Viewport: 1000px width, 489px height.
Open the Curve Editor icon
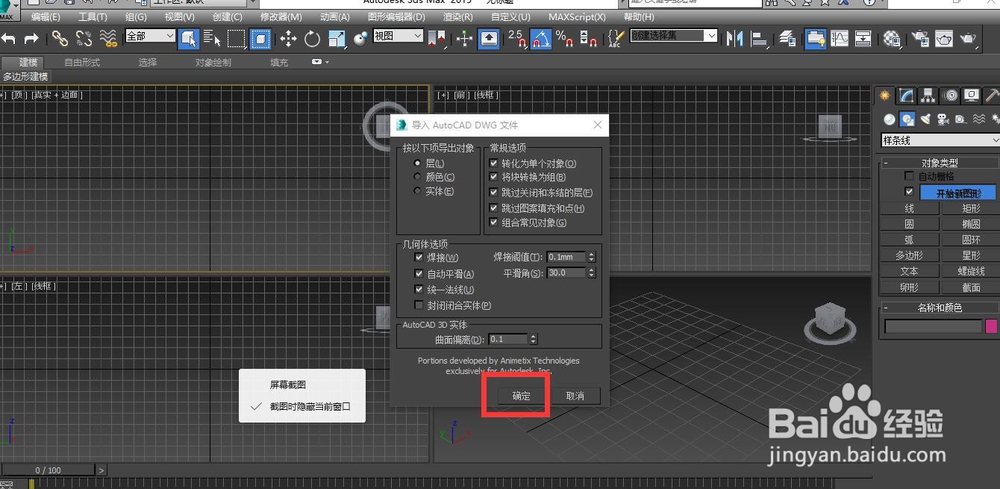[x=839, y=39]
